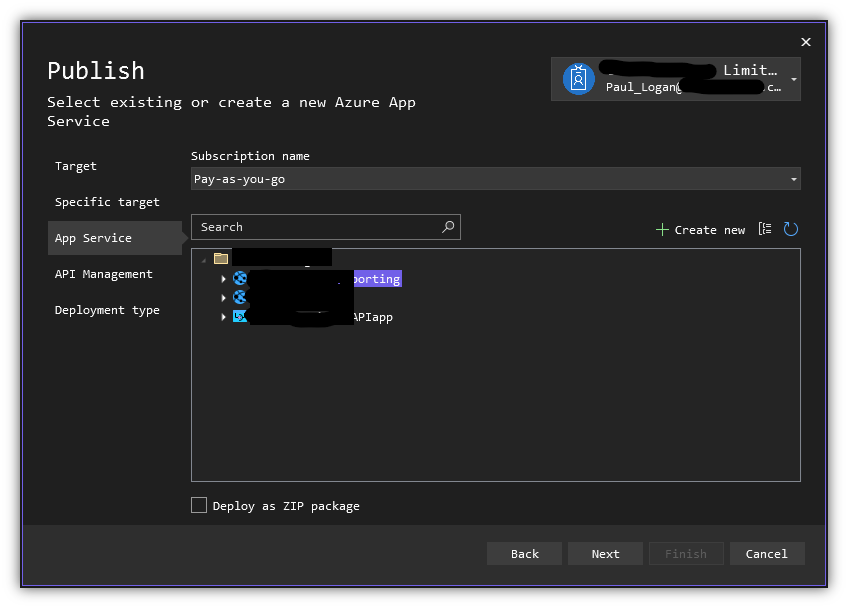Toggle the tree grouping view icon
The width and height of the screenshot is (848, 608).
[x=765, y=229]
